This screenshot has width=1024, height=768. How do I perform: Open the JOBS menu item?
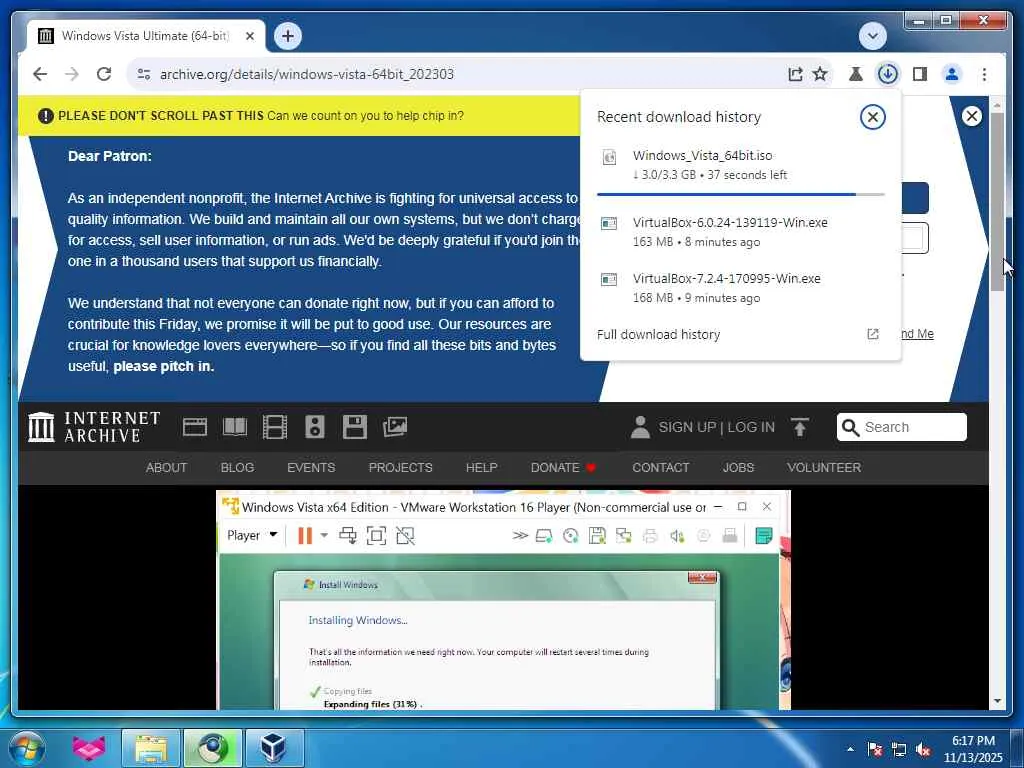click(738, 468)
